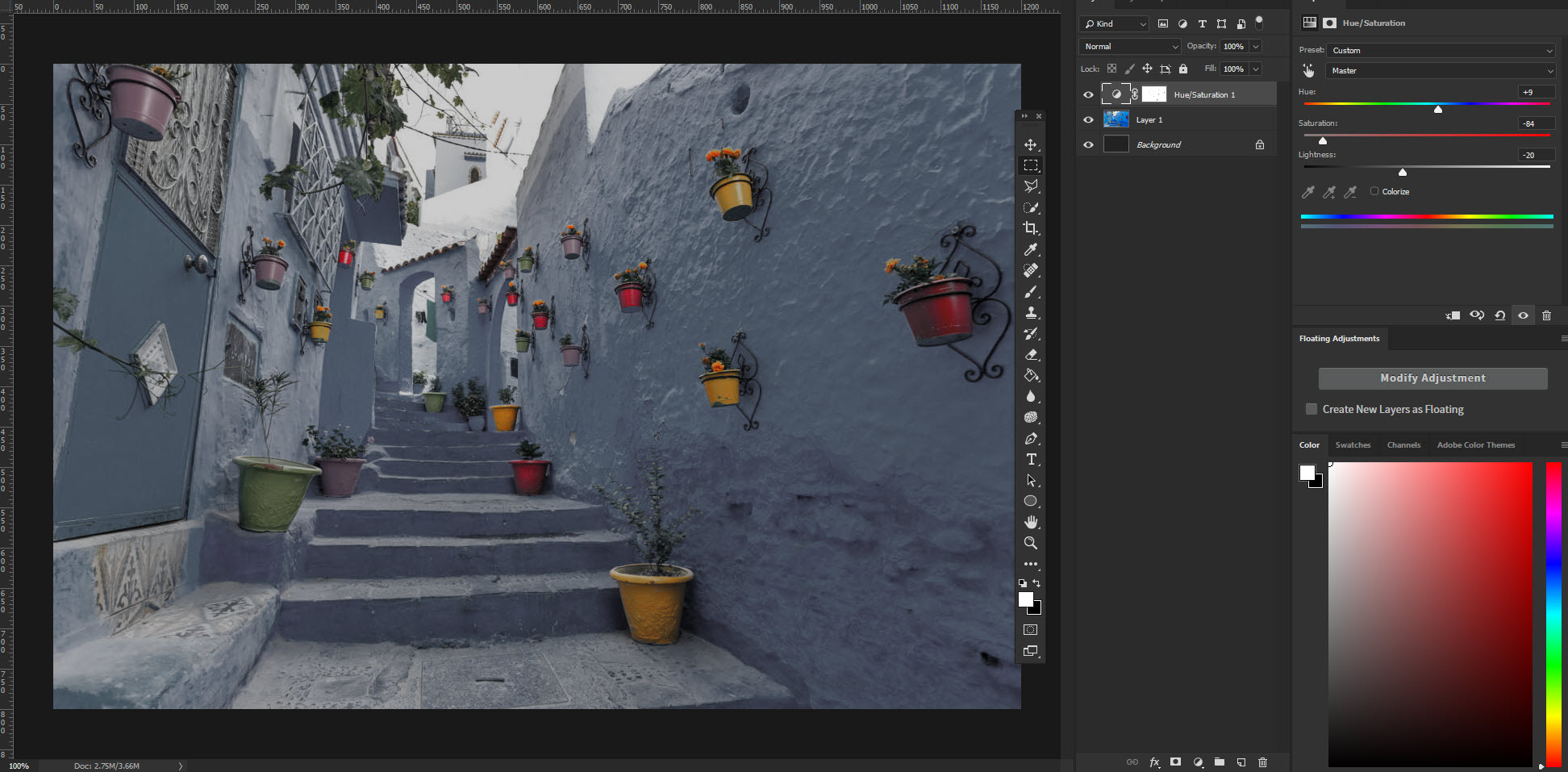
Task: Select the Eraser tool
Action: click(x=1031, y=354)
